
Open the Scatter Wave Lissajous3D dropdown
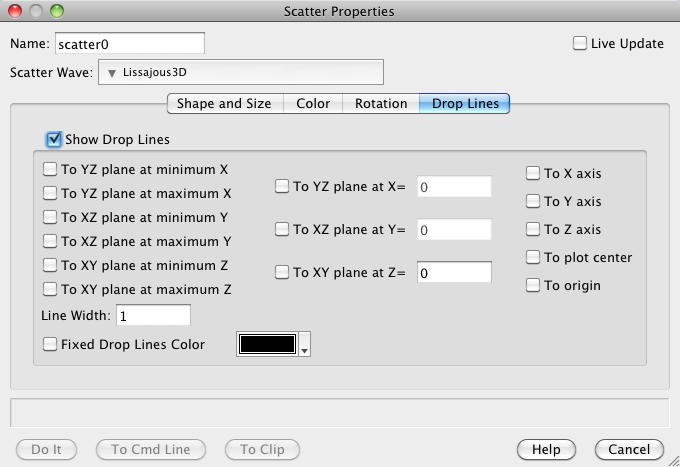240,73
